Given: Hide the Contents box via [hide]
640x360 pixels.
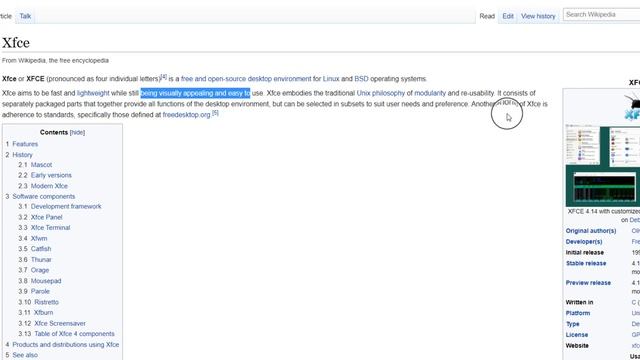Looking at the screenshot, I should (x=77, y=133).
